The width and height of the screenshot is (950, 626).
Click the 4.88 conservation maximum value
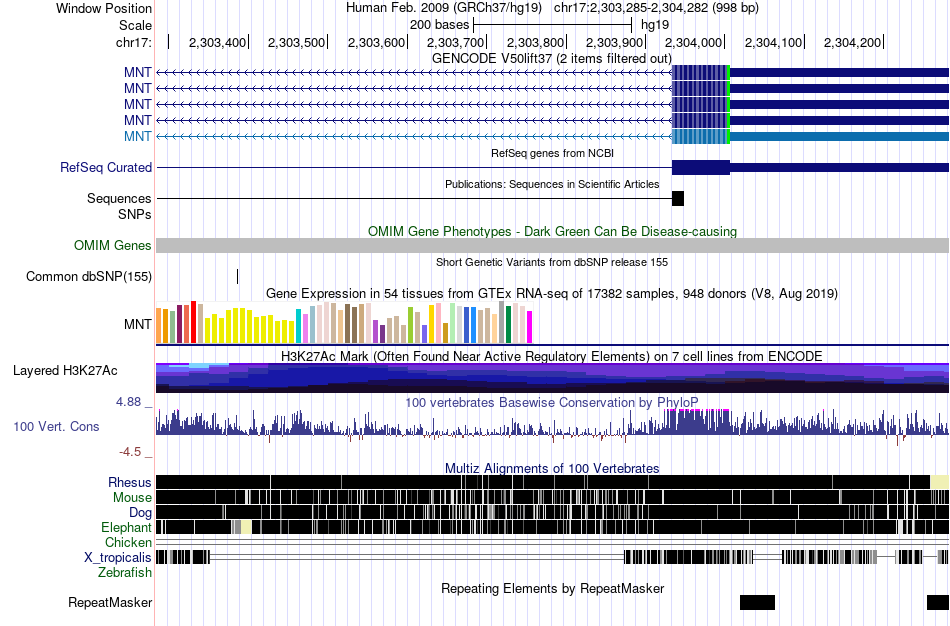tap(129, 402)
